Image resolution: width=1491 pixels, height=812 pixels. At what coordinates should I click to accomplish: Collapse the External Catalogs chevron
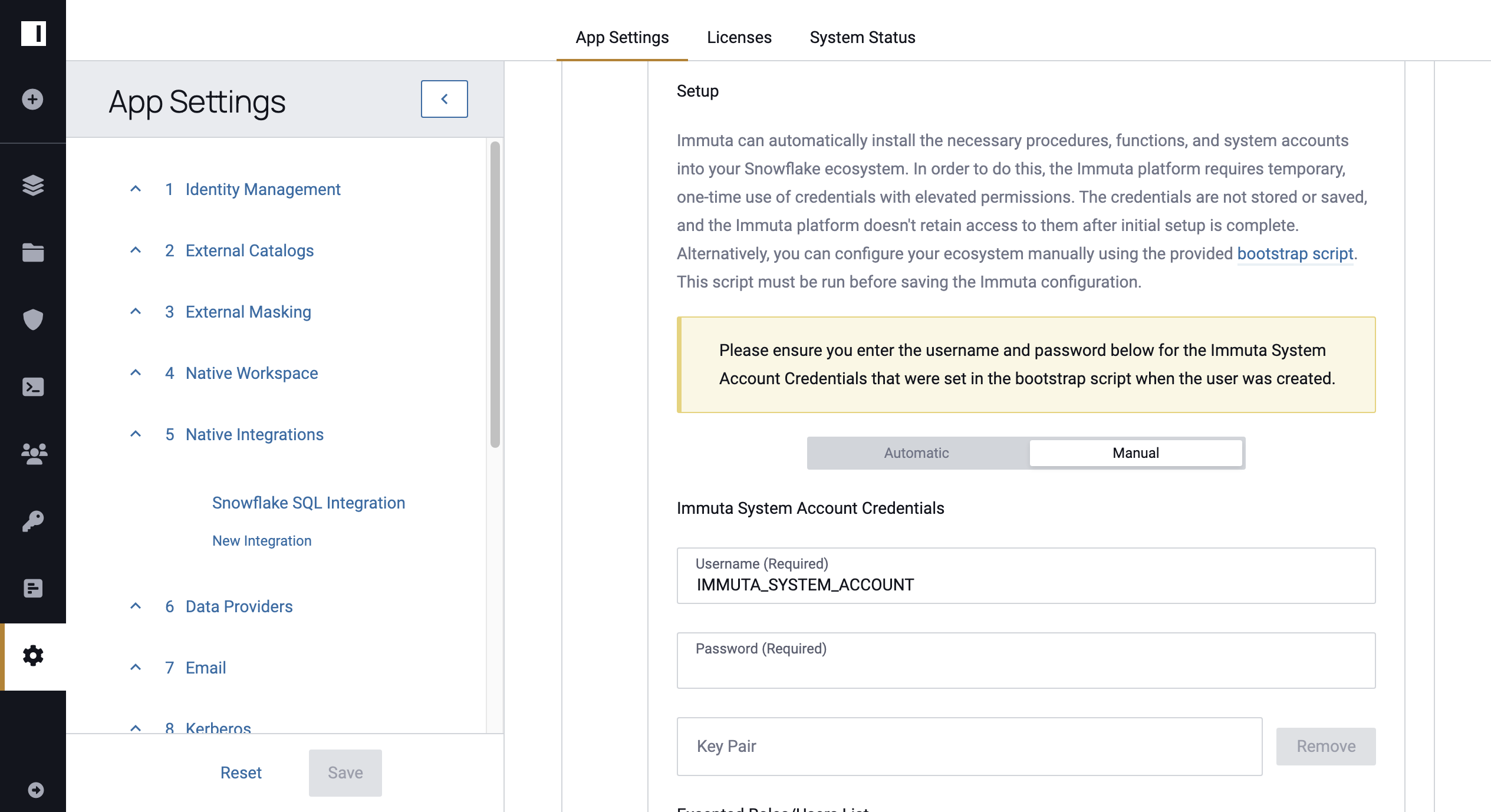136,250
